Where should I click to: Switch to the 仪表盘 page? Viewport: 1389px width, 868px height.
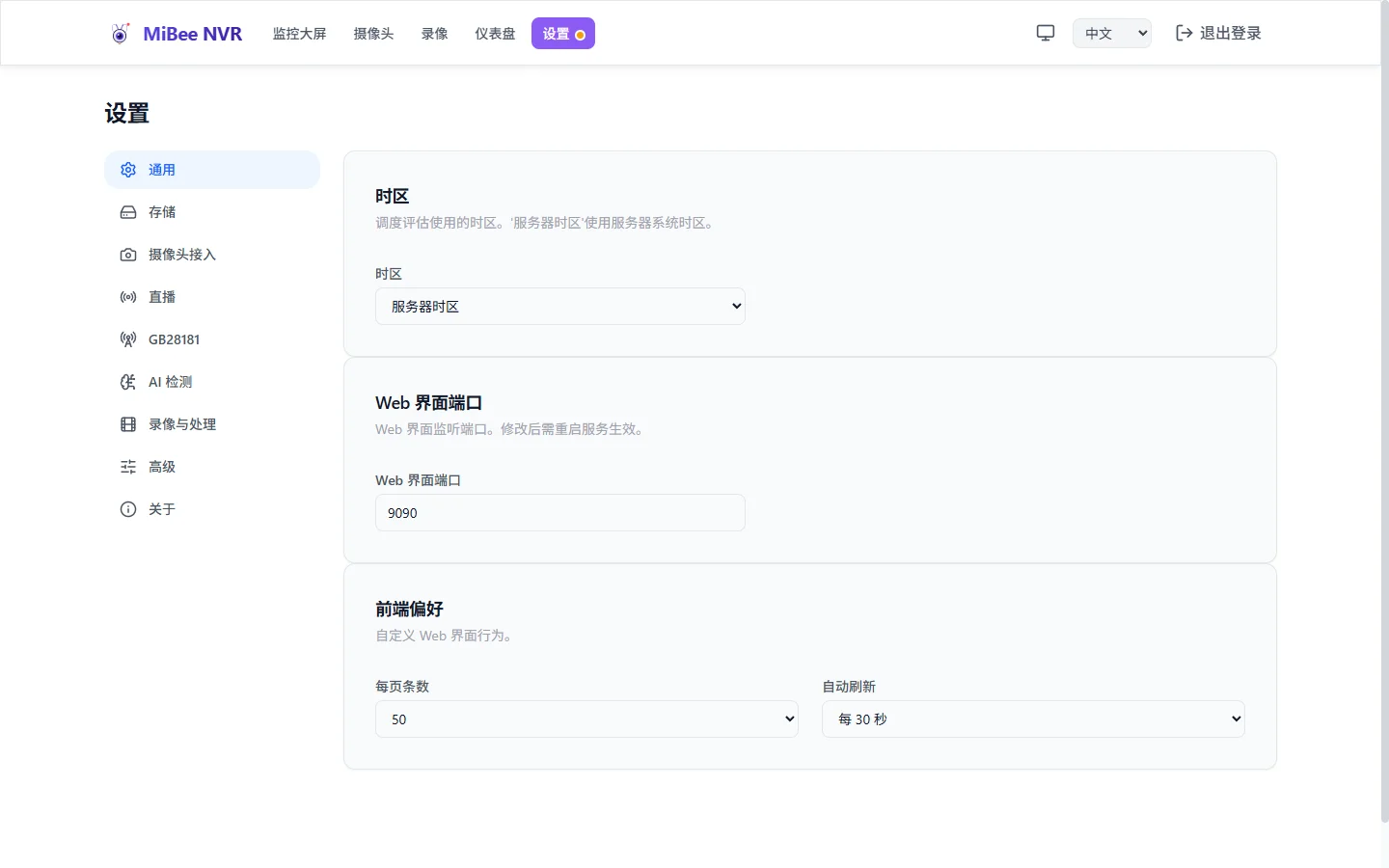point(495,34)
